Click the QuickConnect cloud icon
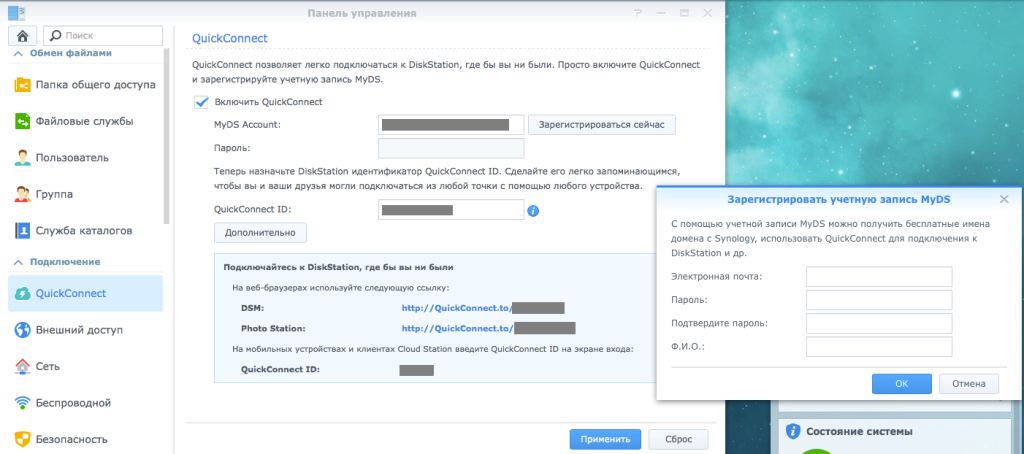The height and width of the screenshot is (454, 1024). [22, 293]
